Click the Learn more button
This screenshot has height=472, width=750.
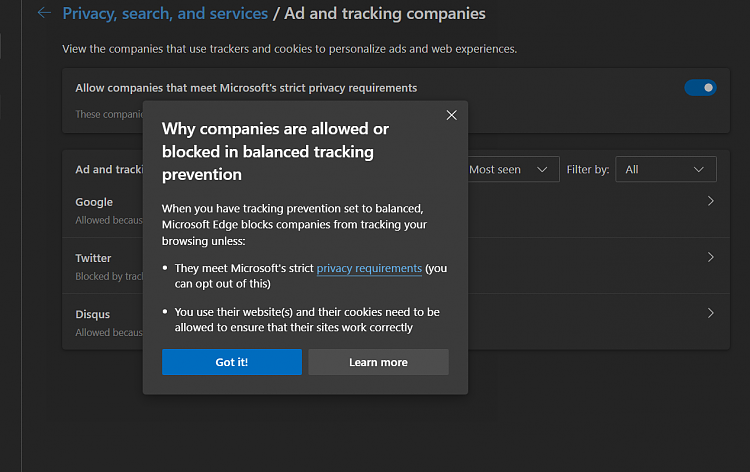tap(378, 362)
